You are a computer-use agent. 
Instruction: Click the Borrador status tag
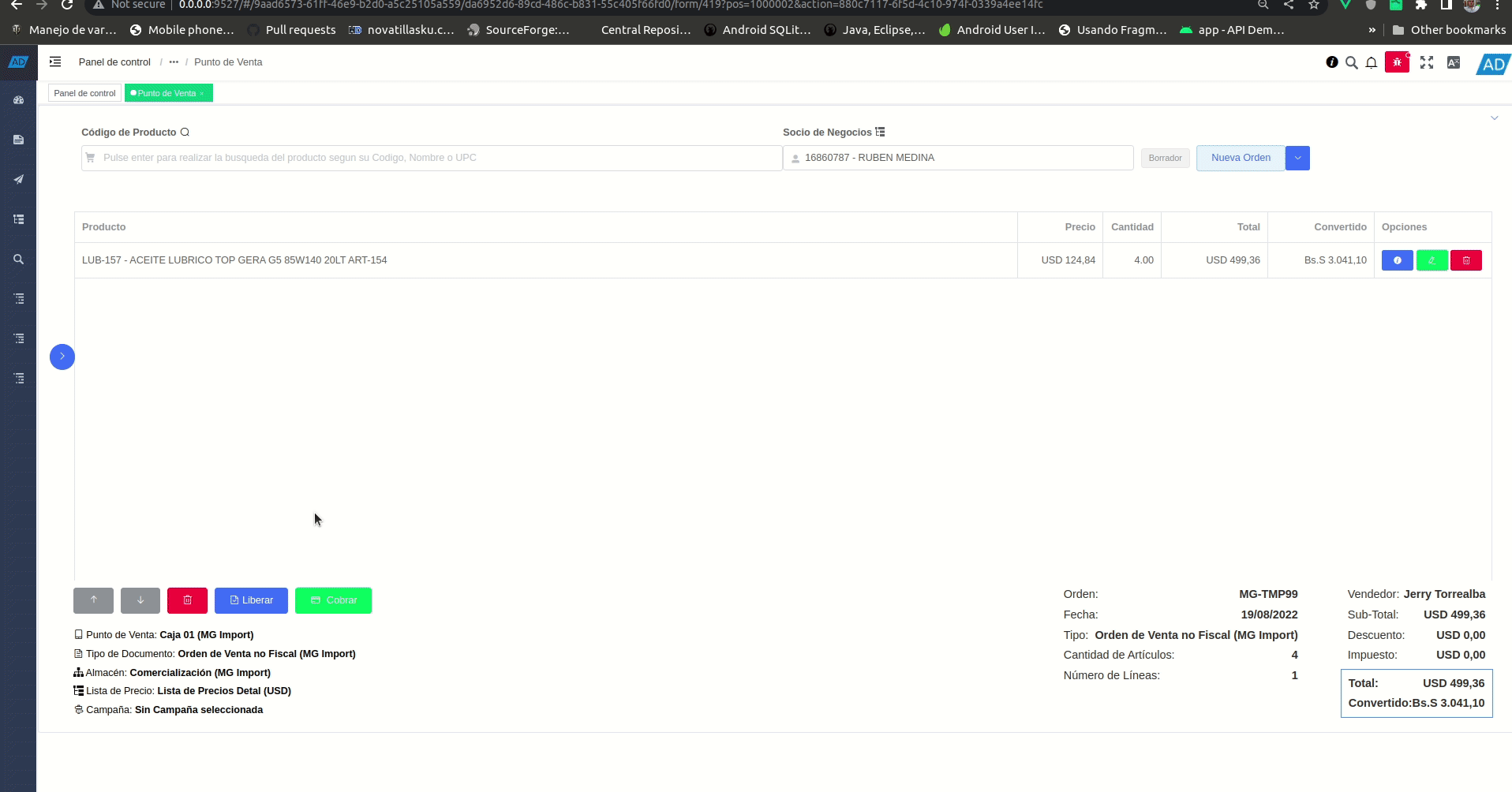click(x=1165, y=158)
